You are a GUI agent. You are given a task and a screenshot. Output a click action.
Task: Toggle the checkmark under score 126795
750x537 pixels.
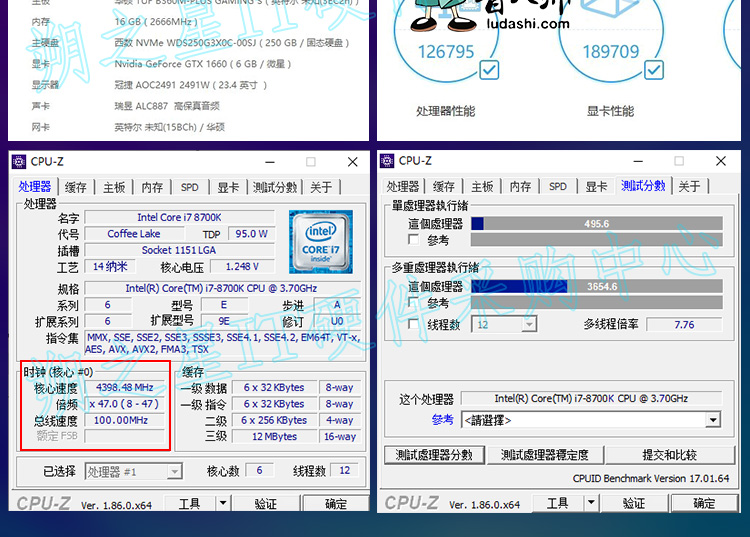(489, 70)
